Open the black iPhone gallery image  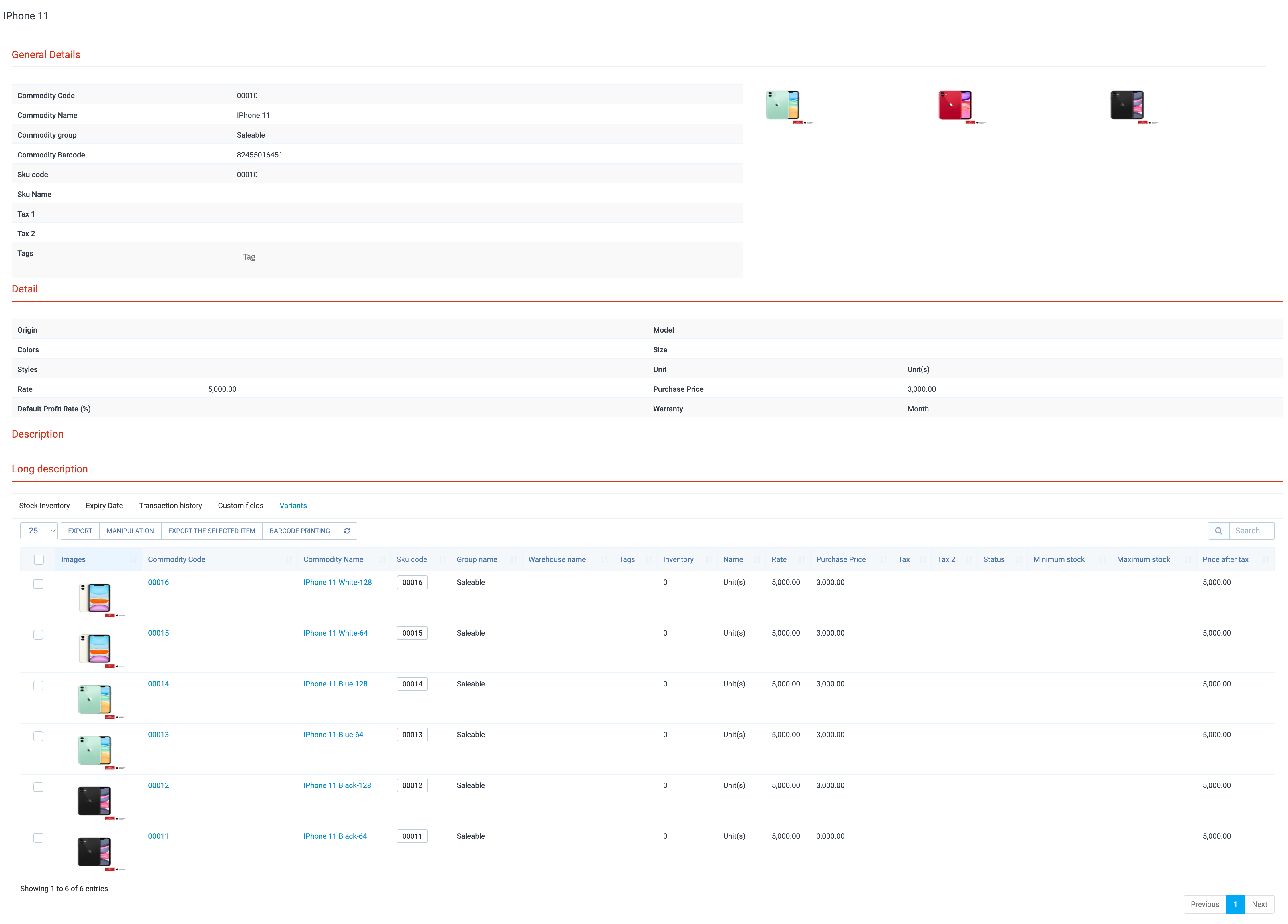click(x=1127, y=105)
